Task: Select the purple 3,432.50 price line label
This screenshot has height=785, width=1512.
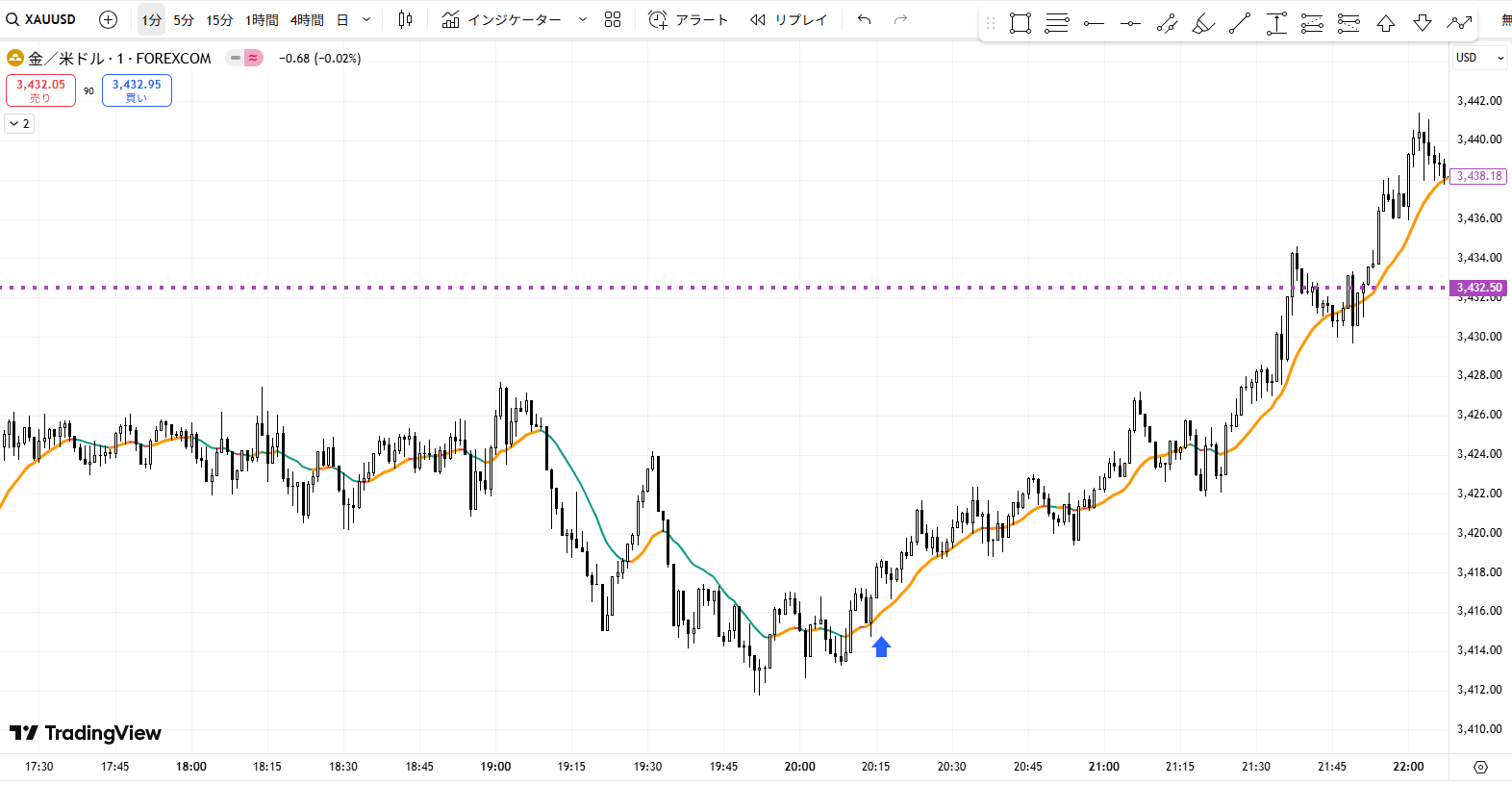Action: [x=1478, y=288]
